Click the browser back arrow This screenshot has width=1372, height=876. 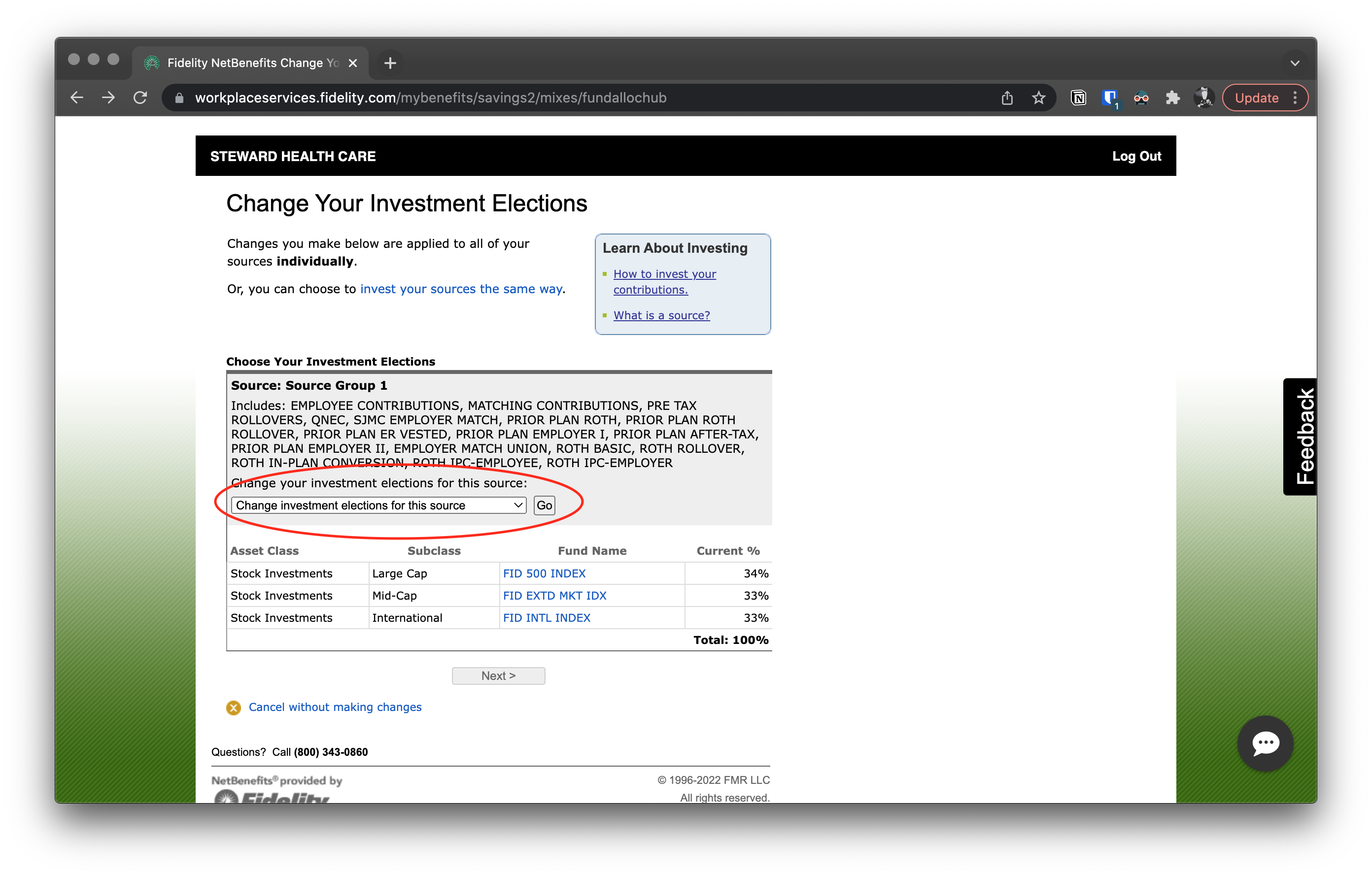click(x=77, y=98)
